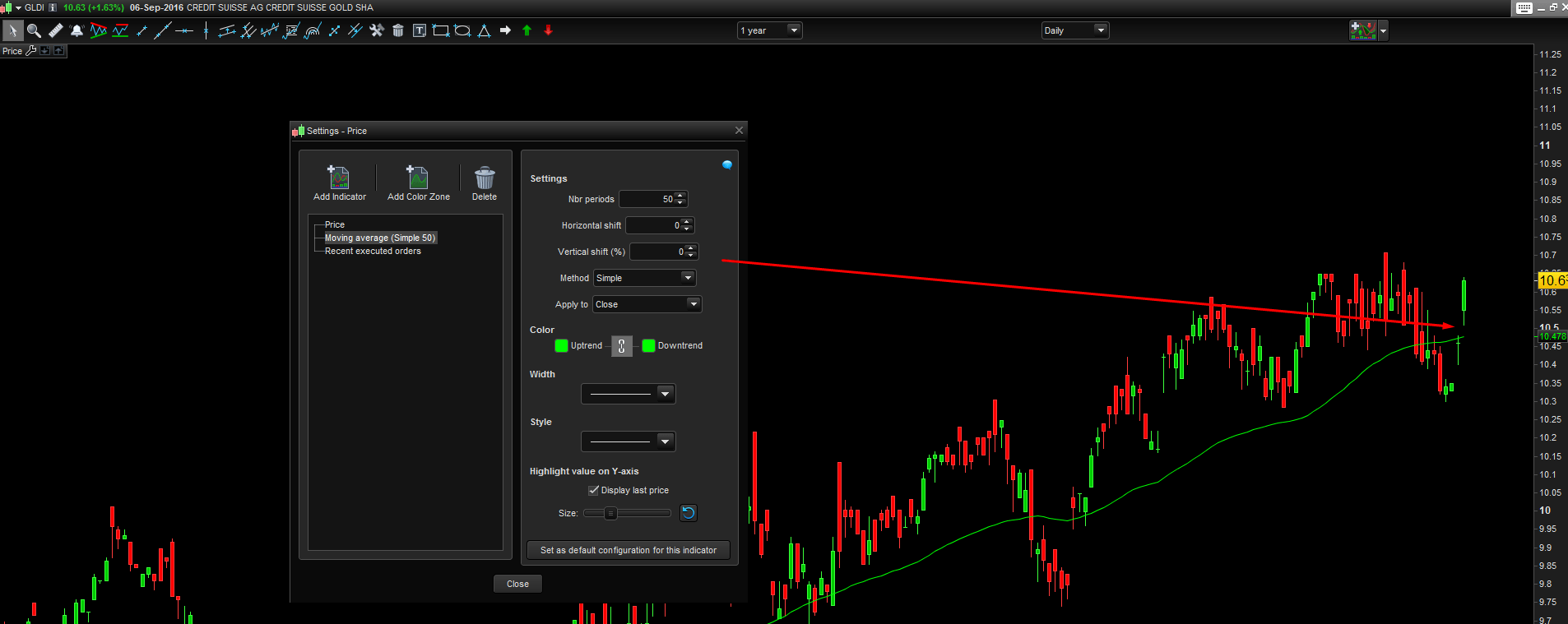Pick the ruler measurement tool
The image size is (1568, 624).
click(55, 30)
